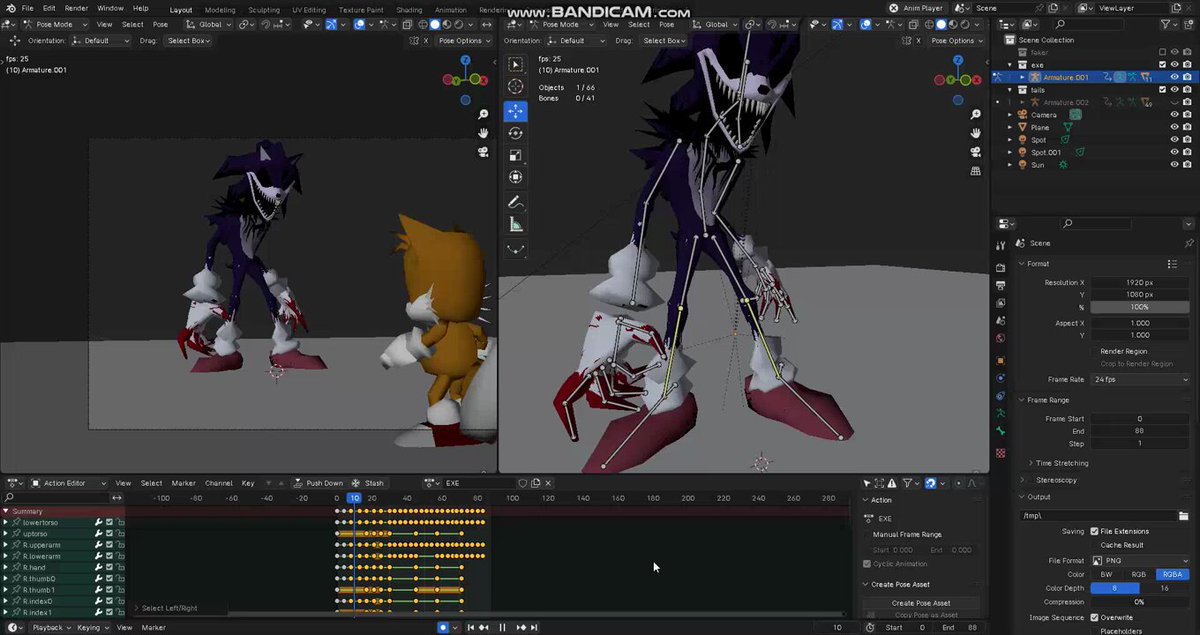Disable render for the Plane object camera icon
This screenshot has height=635, width=1200.
click(1187, 127)
